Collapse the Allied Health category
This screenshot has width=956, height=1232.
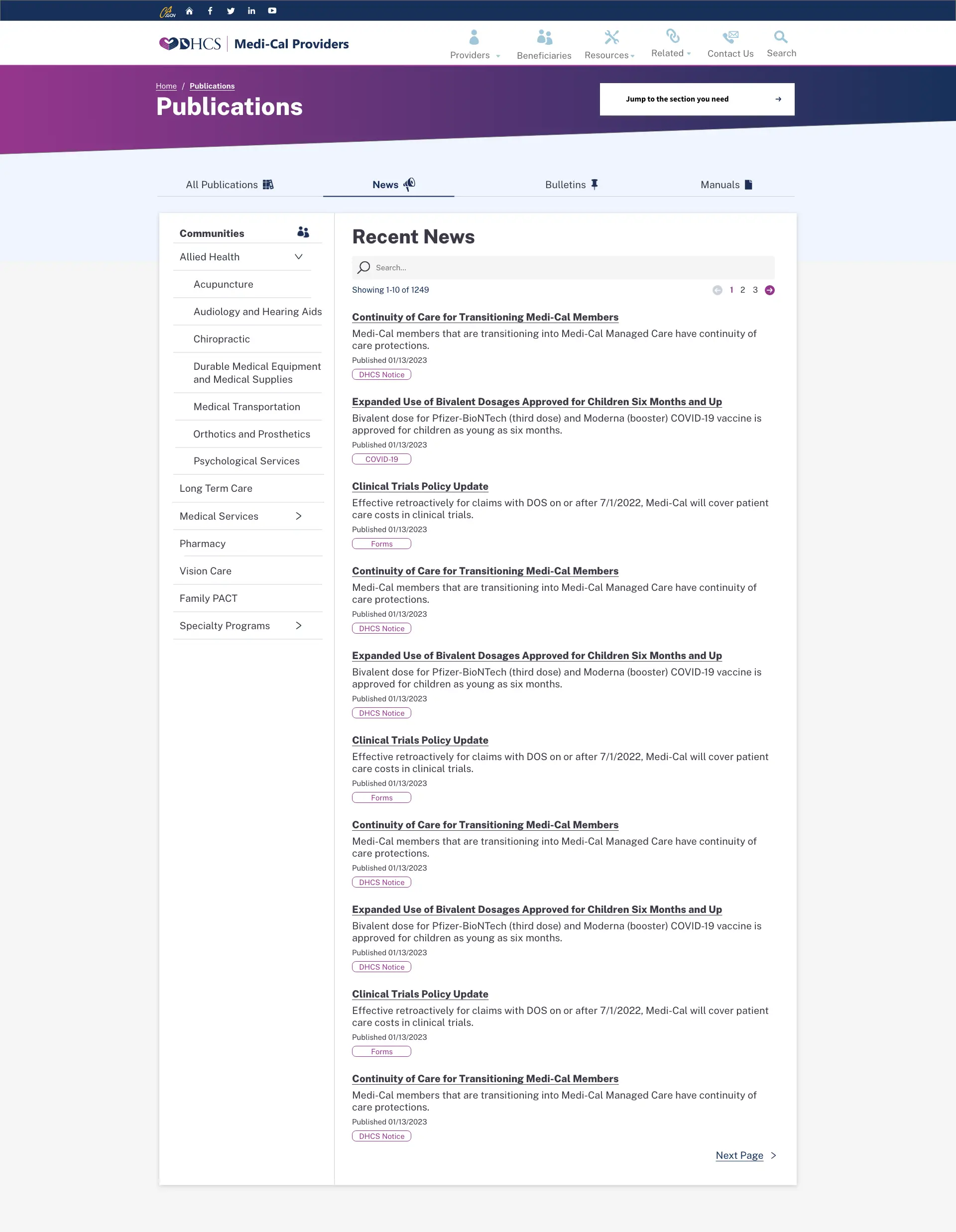(x=299, y=257)
